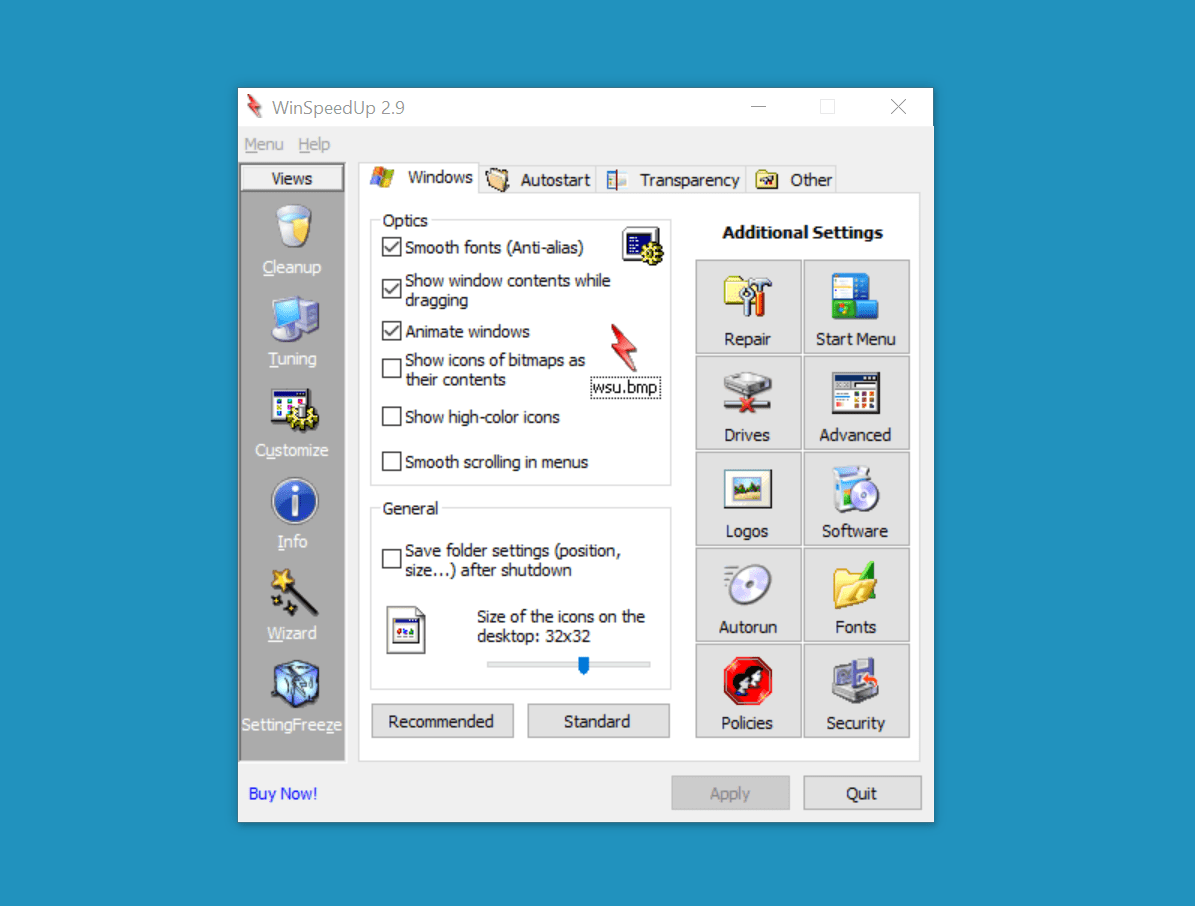Click the wsu.bmp file name label
1195x906 pixels.
coord(625,387)
